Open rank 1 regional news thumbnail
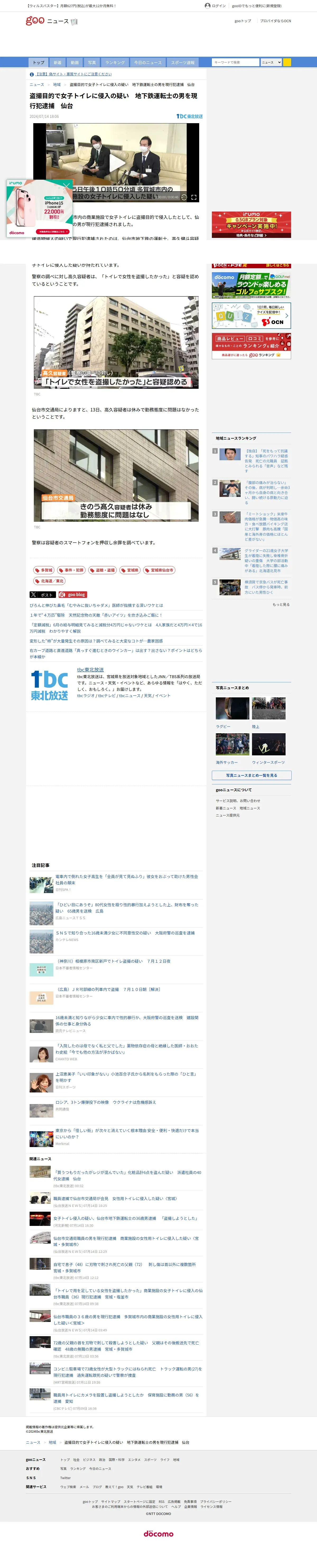This screenshot has width=317, height=1568. point(230,455)
